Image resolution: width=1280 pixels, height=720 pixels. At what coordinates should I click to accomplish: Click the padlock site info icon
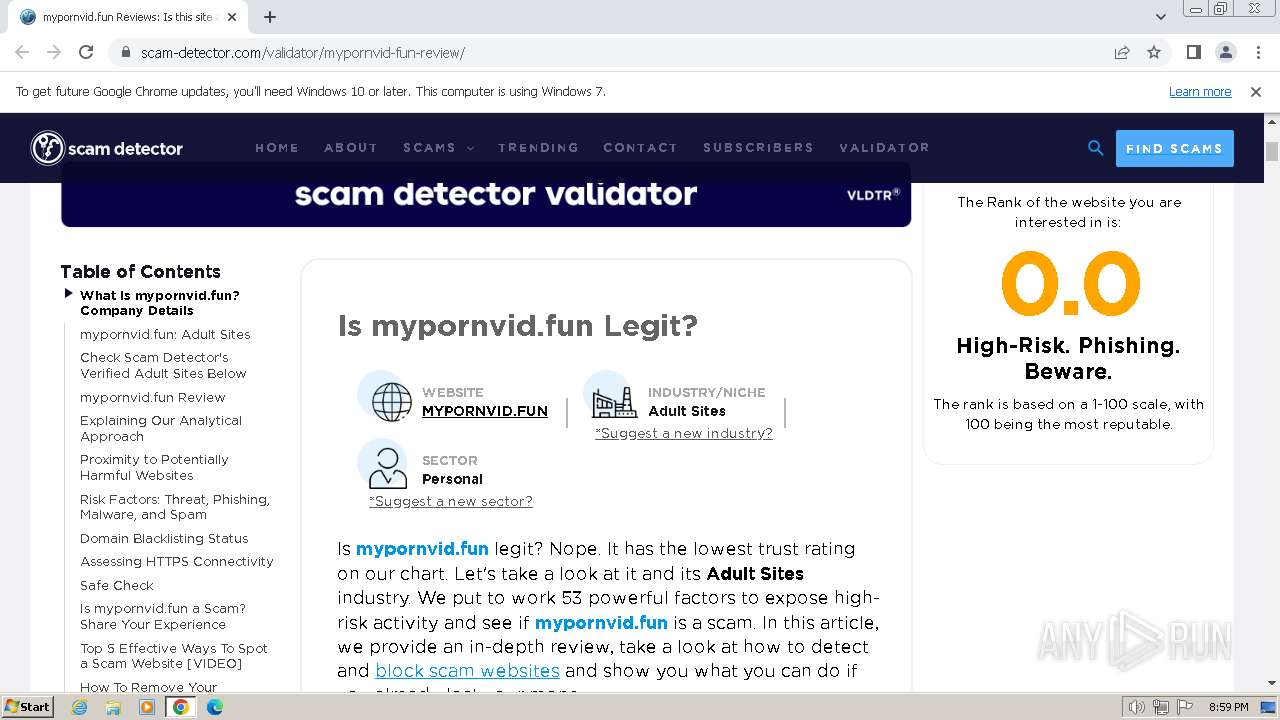point(126,53)
